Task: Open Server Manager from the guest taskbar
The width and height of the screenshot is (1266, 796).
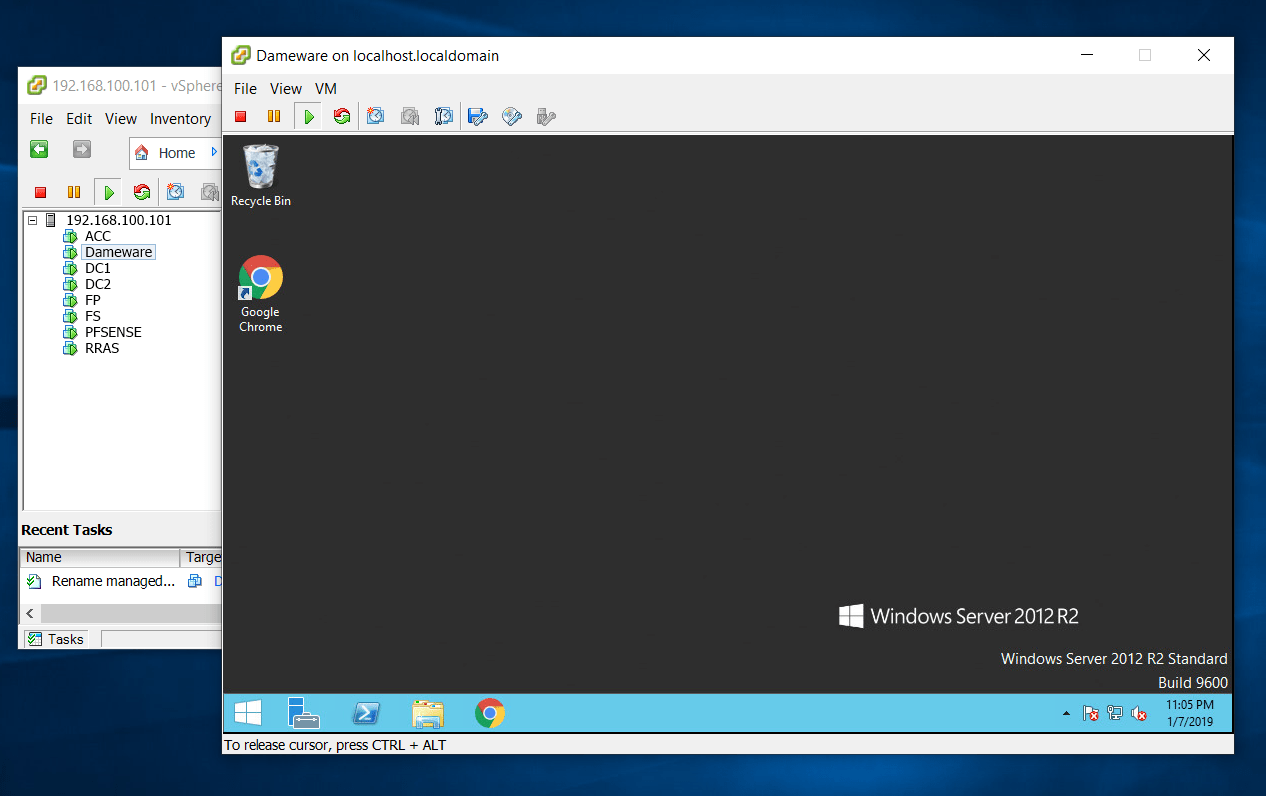Action: click(304, 713)
